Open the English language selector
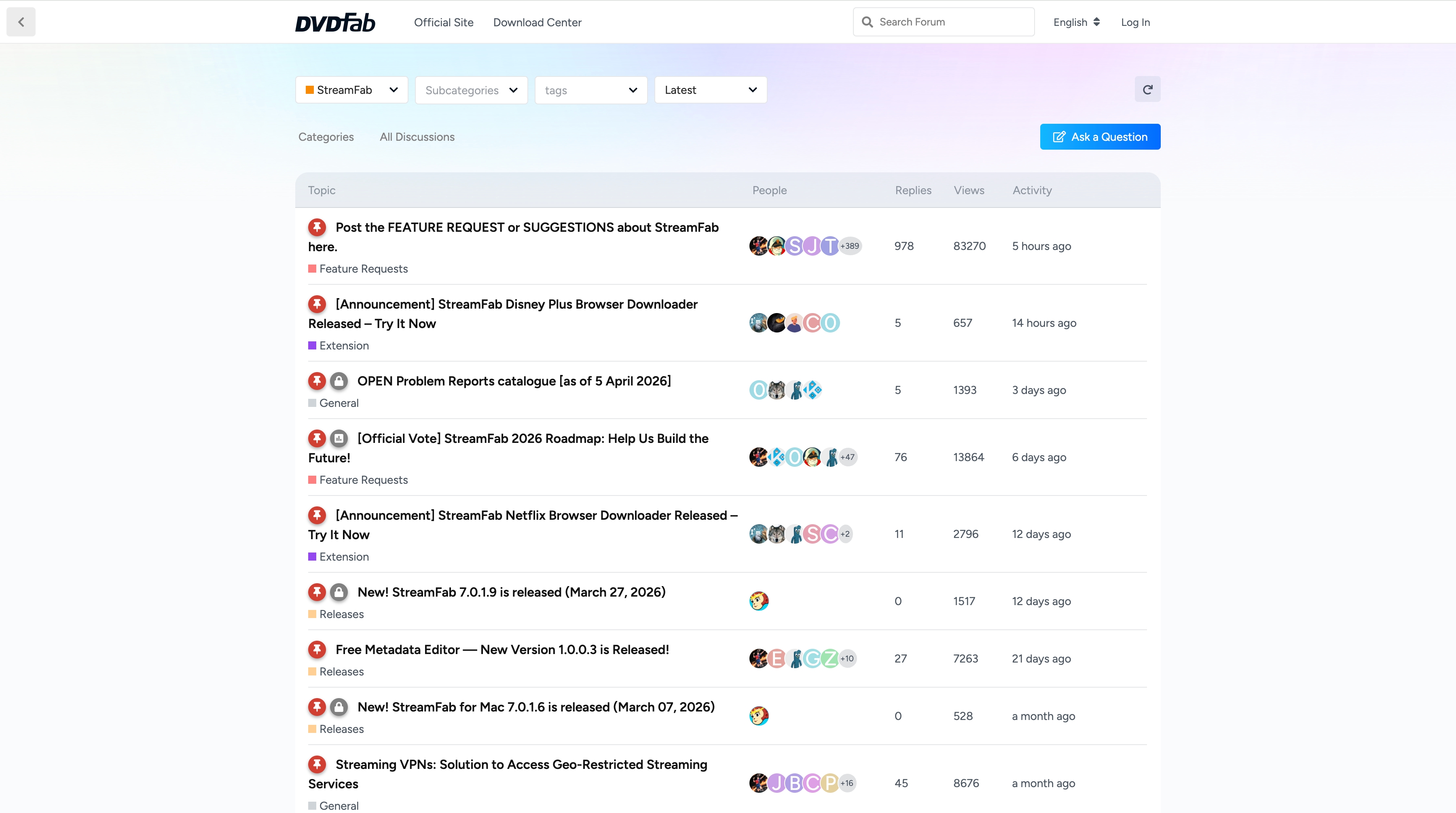 tap(1076, 22)
